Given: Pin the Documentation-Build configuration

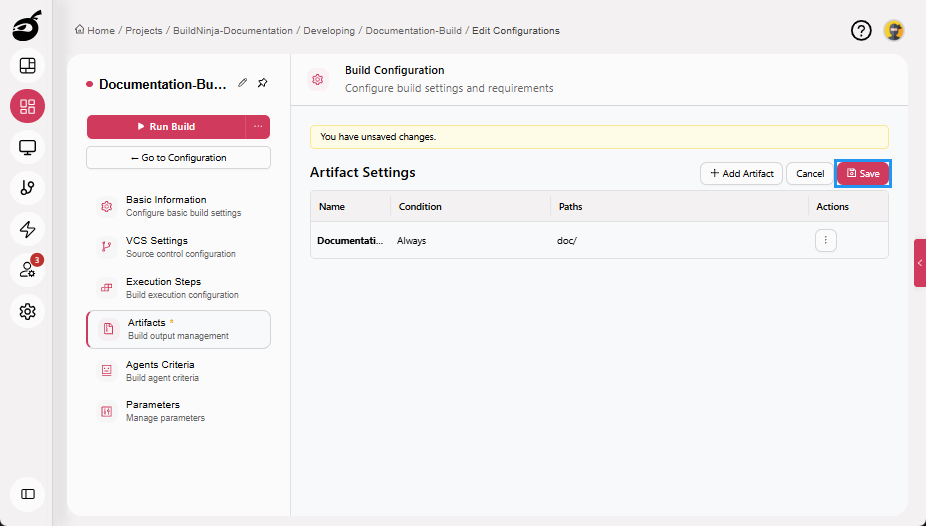Looking at the screenshot, I should [x=263, y=83].
